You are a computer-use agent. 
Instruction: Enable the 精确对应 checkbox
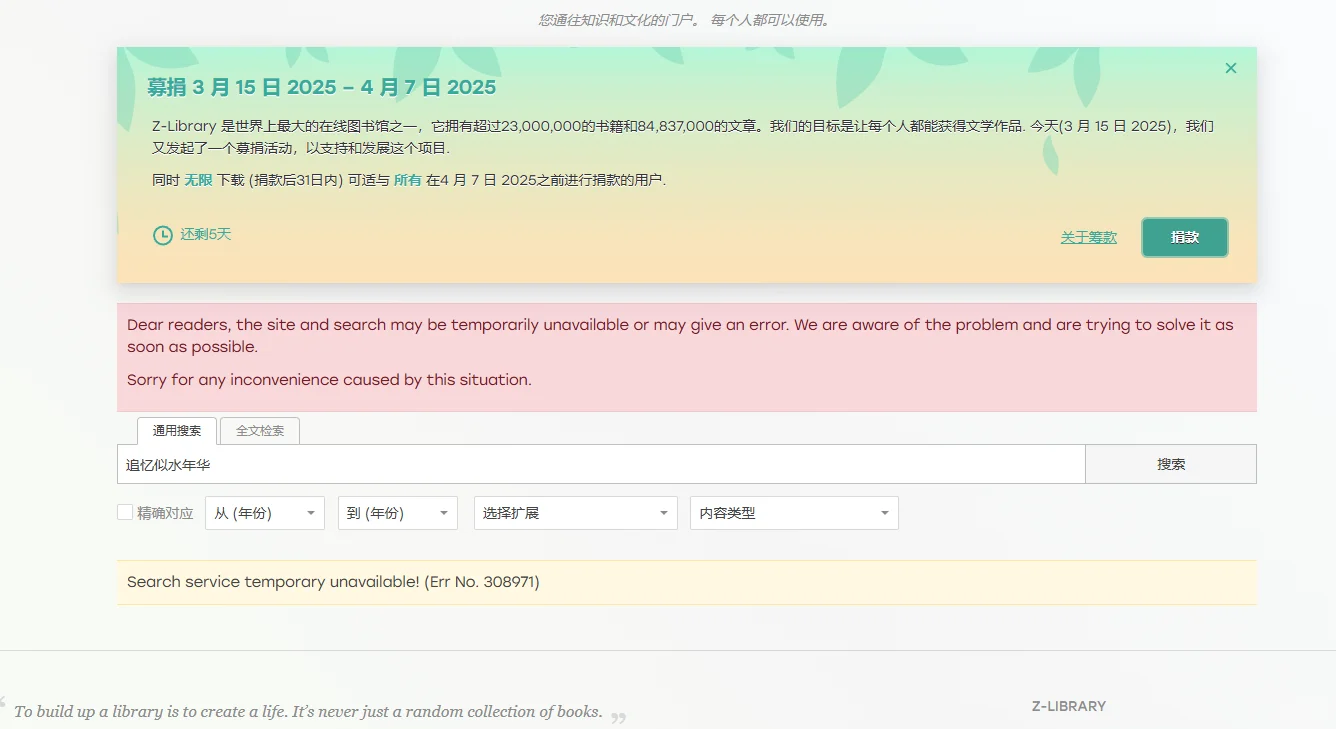tap(125, 512)
